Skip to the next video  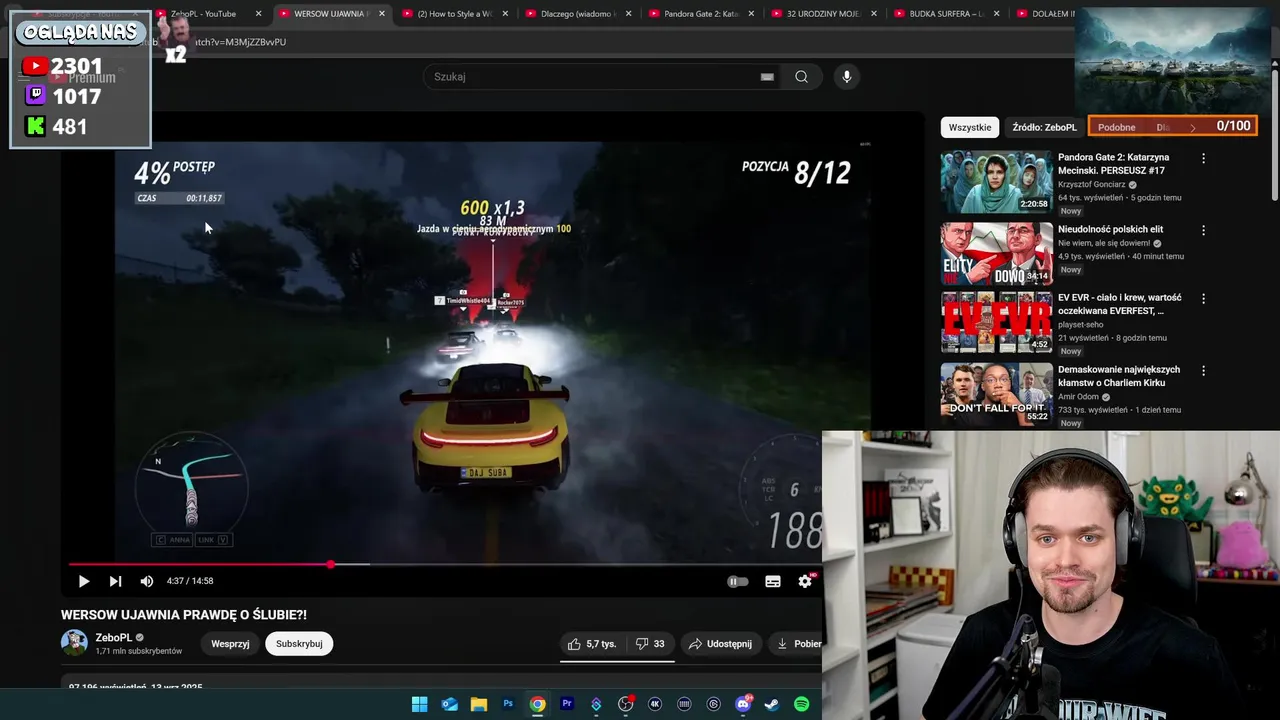coord(115,581)
